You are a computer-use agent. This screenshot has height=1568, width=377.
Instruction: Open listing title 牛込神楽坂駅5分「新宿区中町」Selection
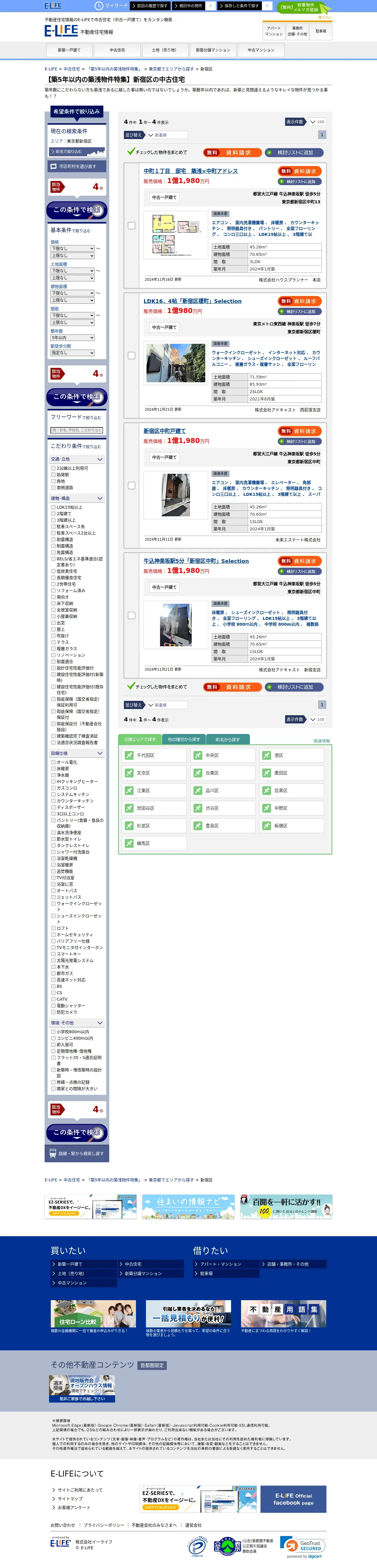[x=196, y=561]
